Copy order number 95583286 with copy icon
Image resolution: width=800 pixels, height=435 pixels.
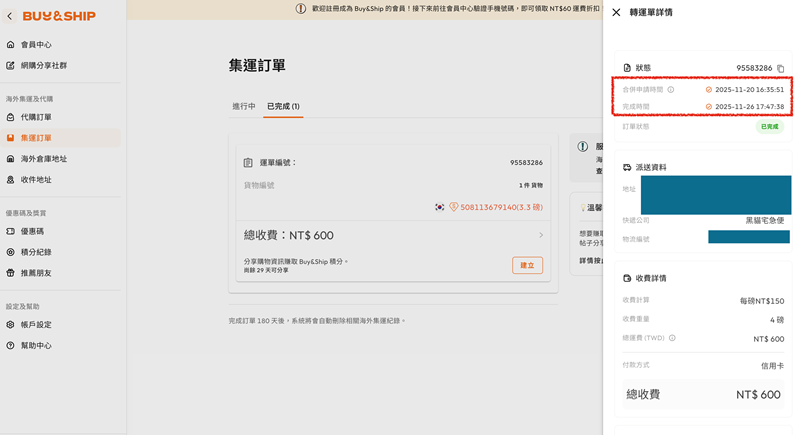tap(781, 68)
